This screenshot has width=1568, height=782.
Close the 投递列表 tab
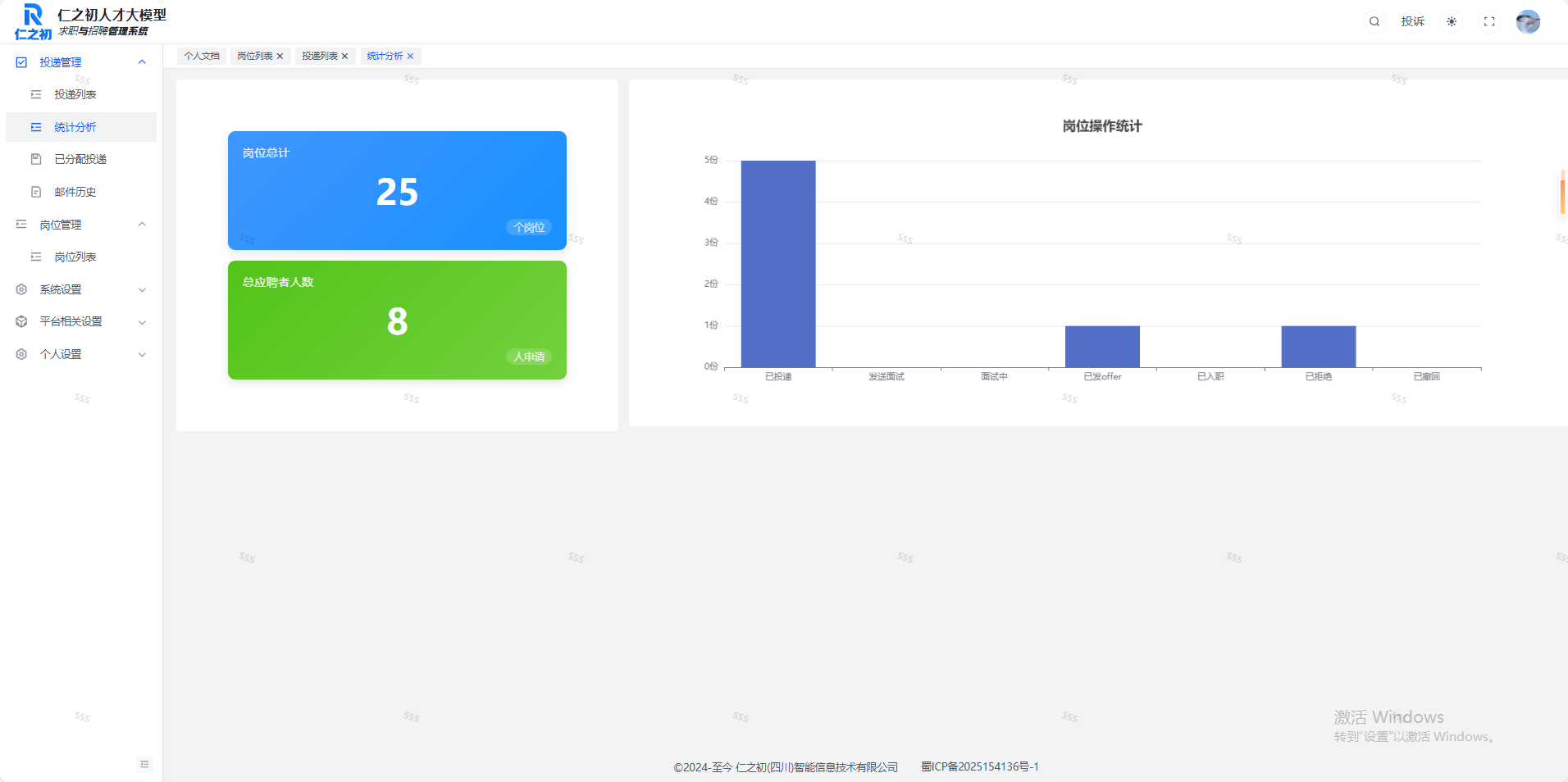tap(344, 56)
